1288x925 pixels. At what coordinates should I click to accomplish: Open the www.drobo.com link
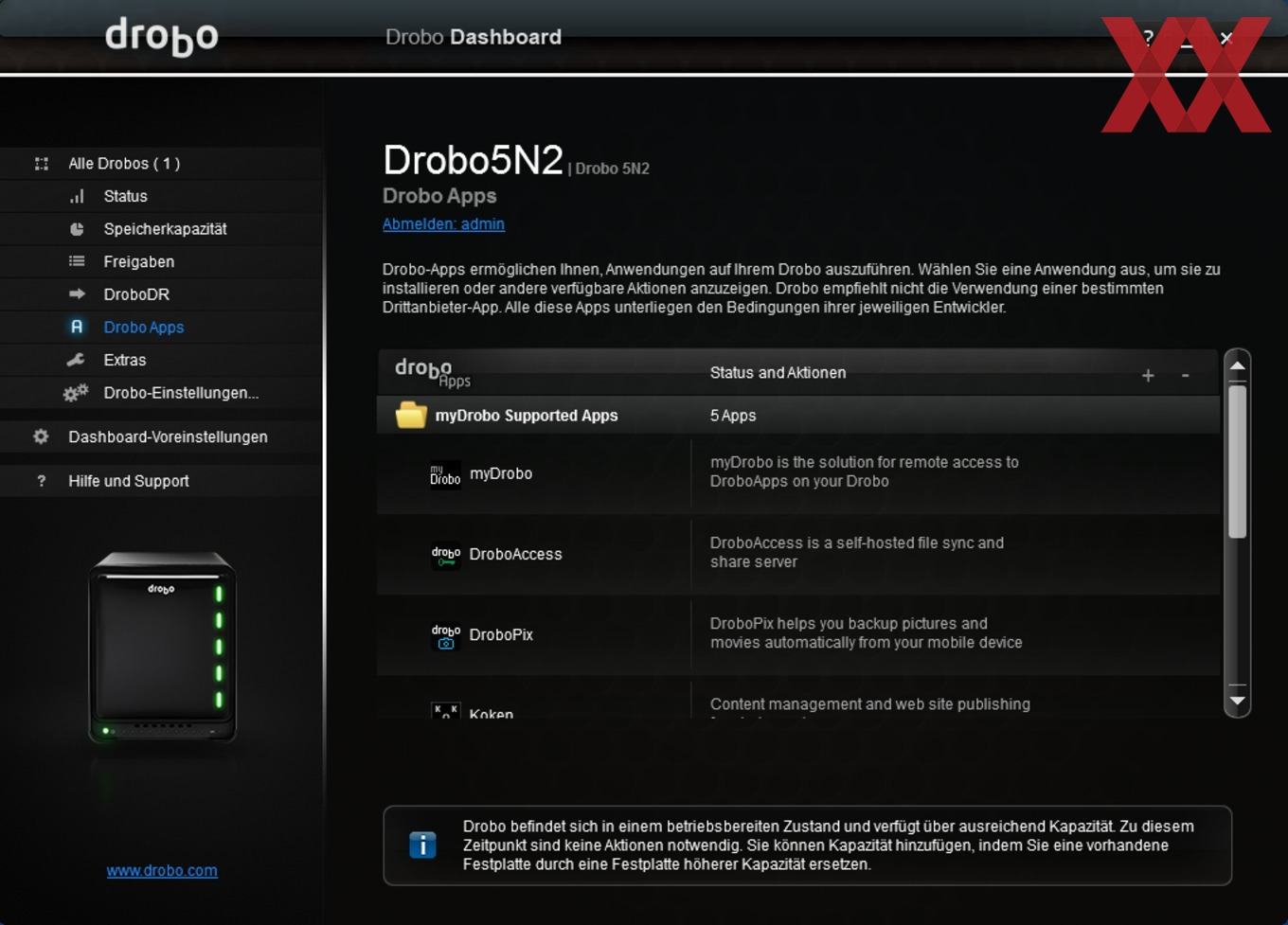click(162, 870)
